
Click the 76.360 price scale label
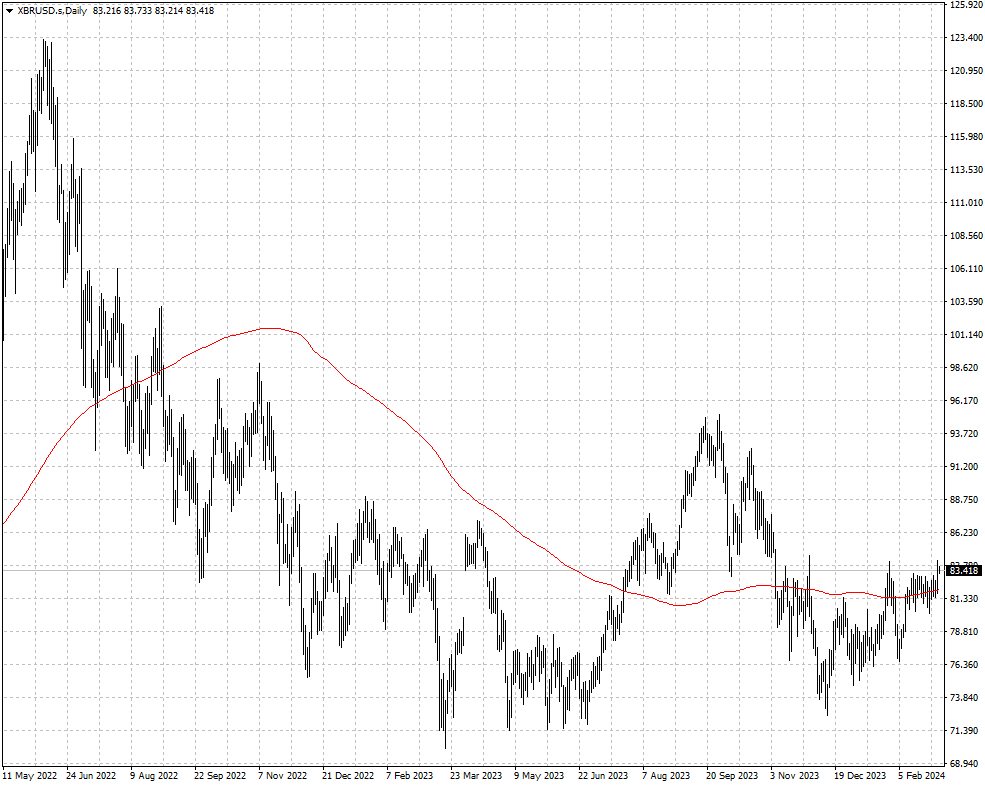coord(966,665)
